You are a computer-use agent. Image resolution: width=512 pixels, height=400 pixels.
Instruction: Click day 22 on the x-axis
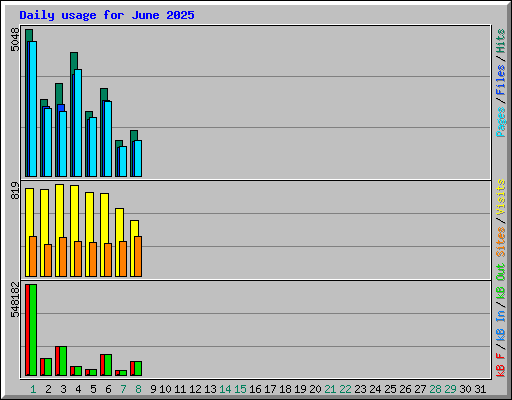(345, 389)
